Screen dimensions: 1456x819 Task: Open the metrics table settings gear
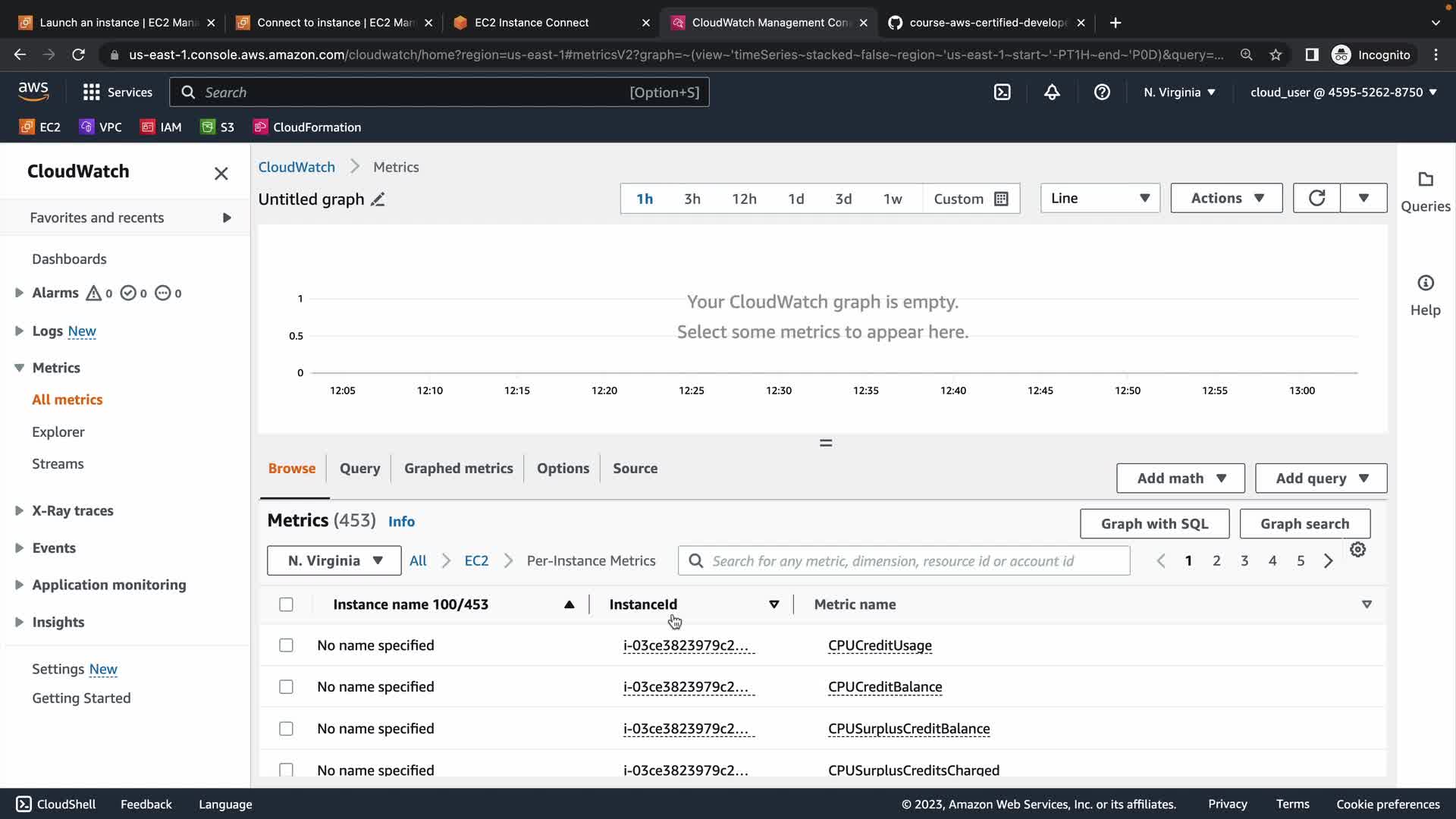tap(1357, 550)
